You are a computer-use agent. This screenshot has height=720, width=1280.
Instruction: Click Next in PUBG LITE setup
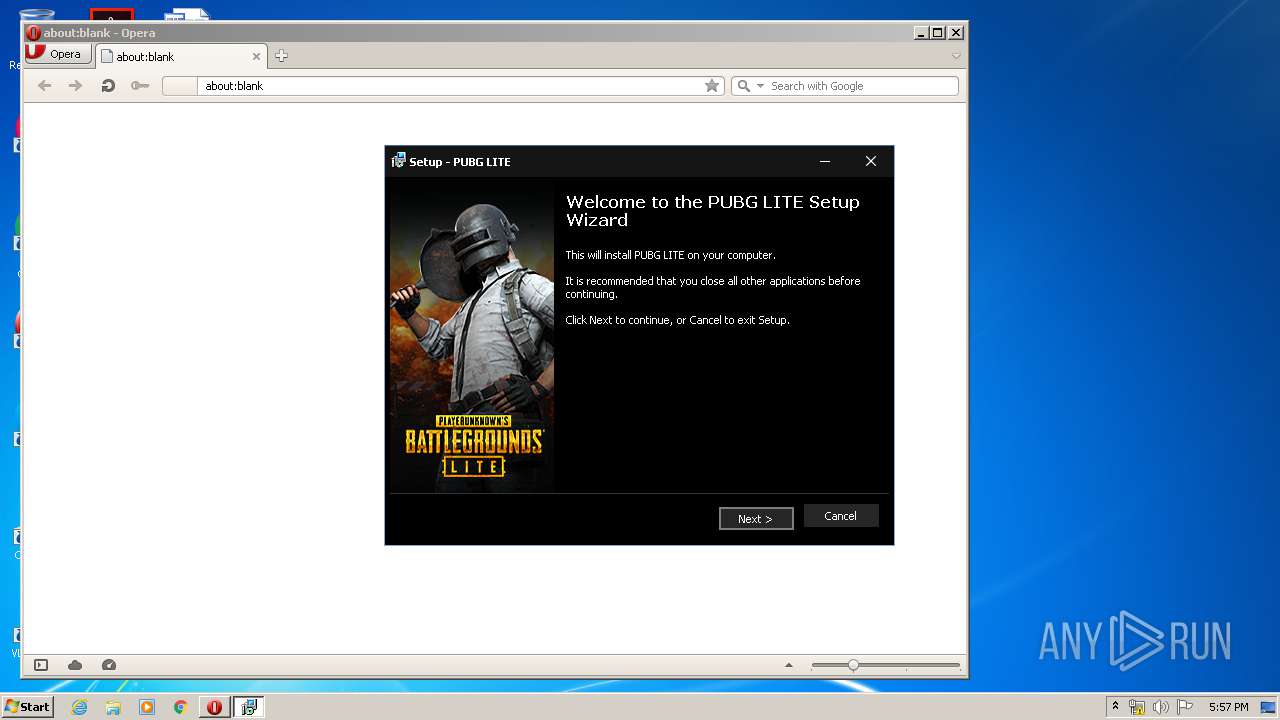(x=756, y=518)
